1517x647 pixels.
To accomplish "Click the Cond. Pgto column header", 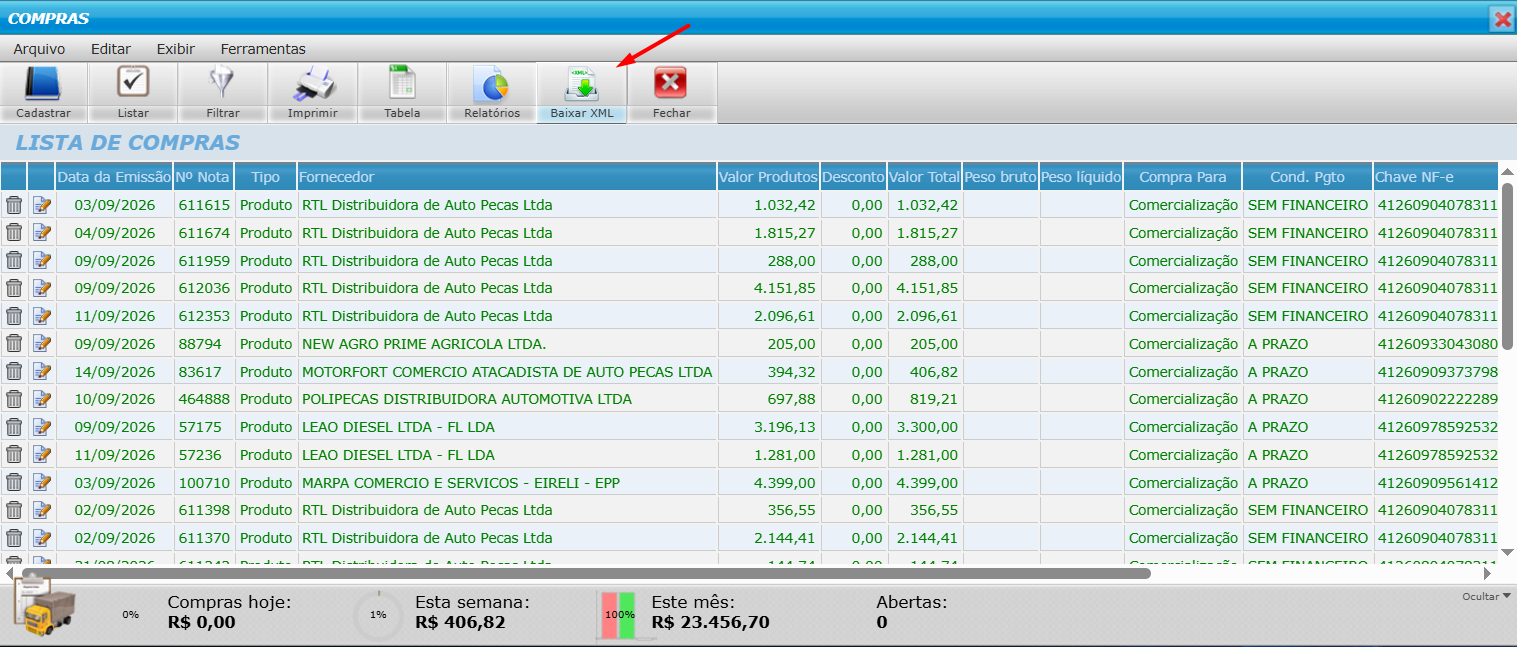I will [x=1308, y=177].
